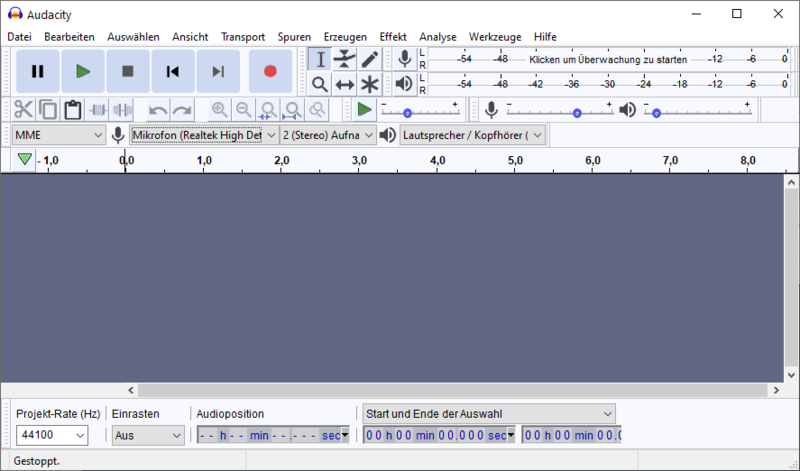Click the vertical scrollbar down arrow
Viewport: 800px width, 471px height.
point(791,375)
